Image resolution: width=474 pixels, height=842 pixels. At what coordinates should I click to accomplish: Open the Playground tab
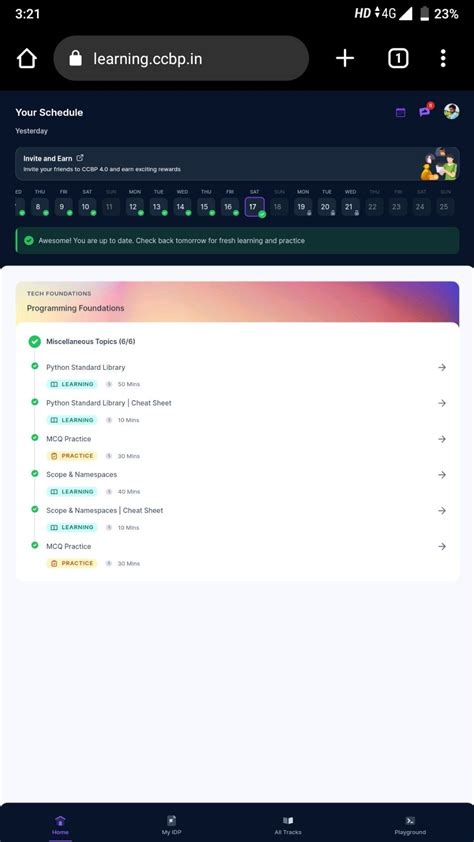tap(410, 825)
